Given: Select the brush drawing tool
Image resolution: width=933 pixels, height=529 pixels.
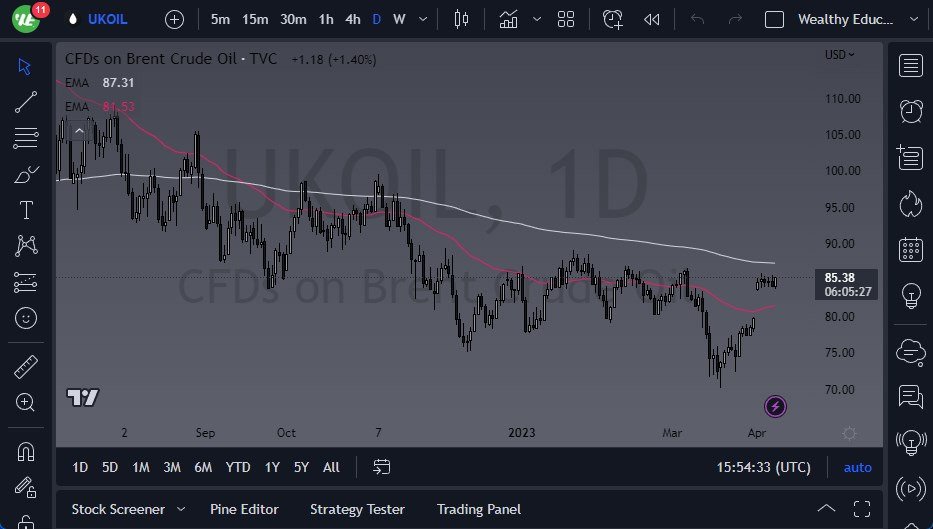Looking at the screenshot, I should click(x=26, y=174).
